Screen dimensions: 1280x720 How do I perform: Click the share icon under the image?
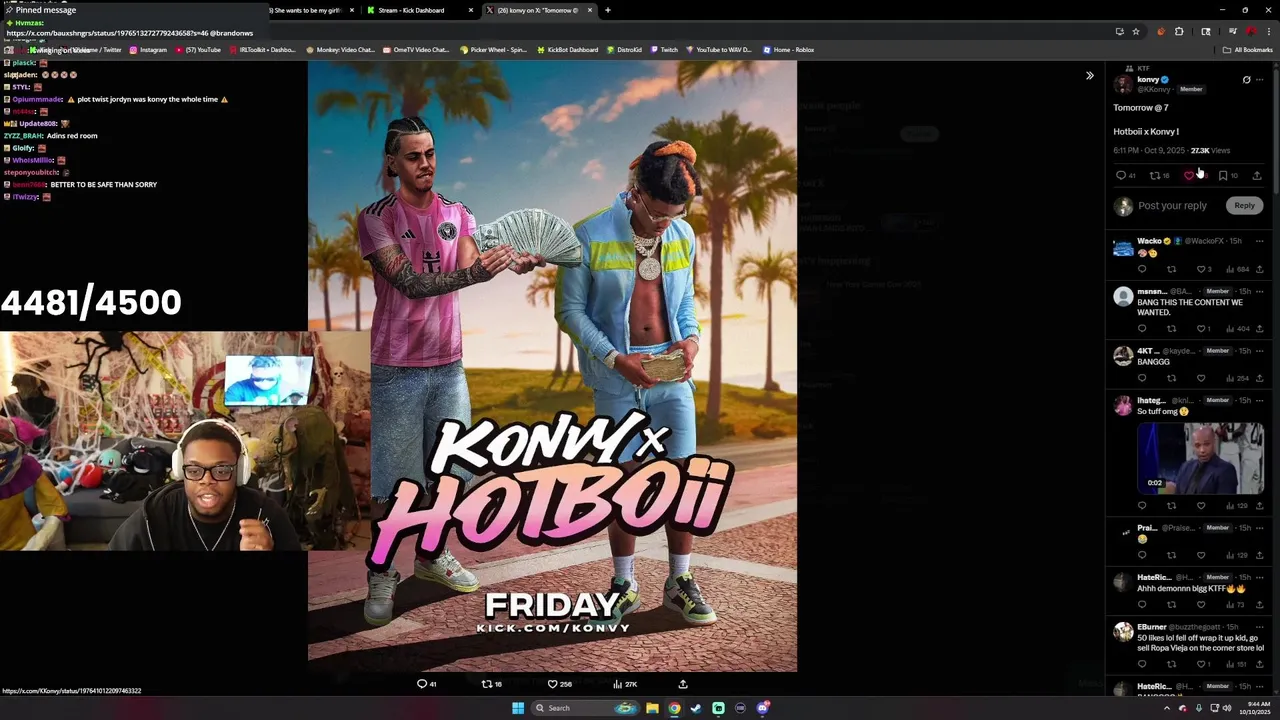[683, 684]
